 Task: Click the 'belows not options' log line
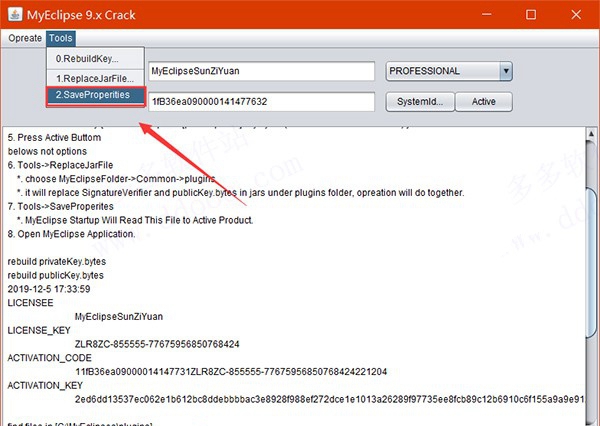(47, 151)
